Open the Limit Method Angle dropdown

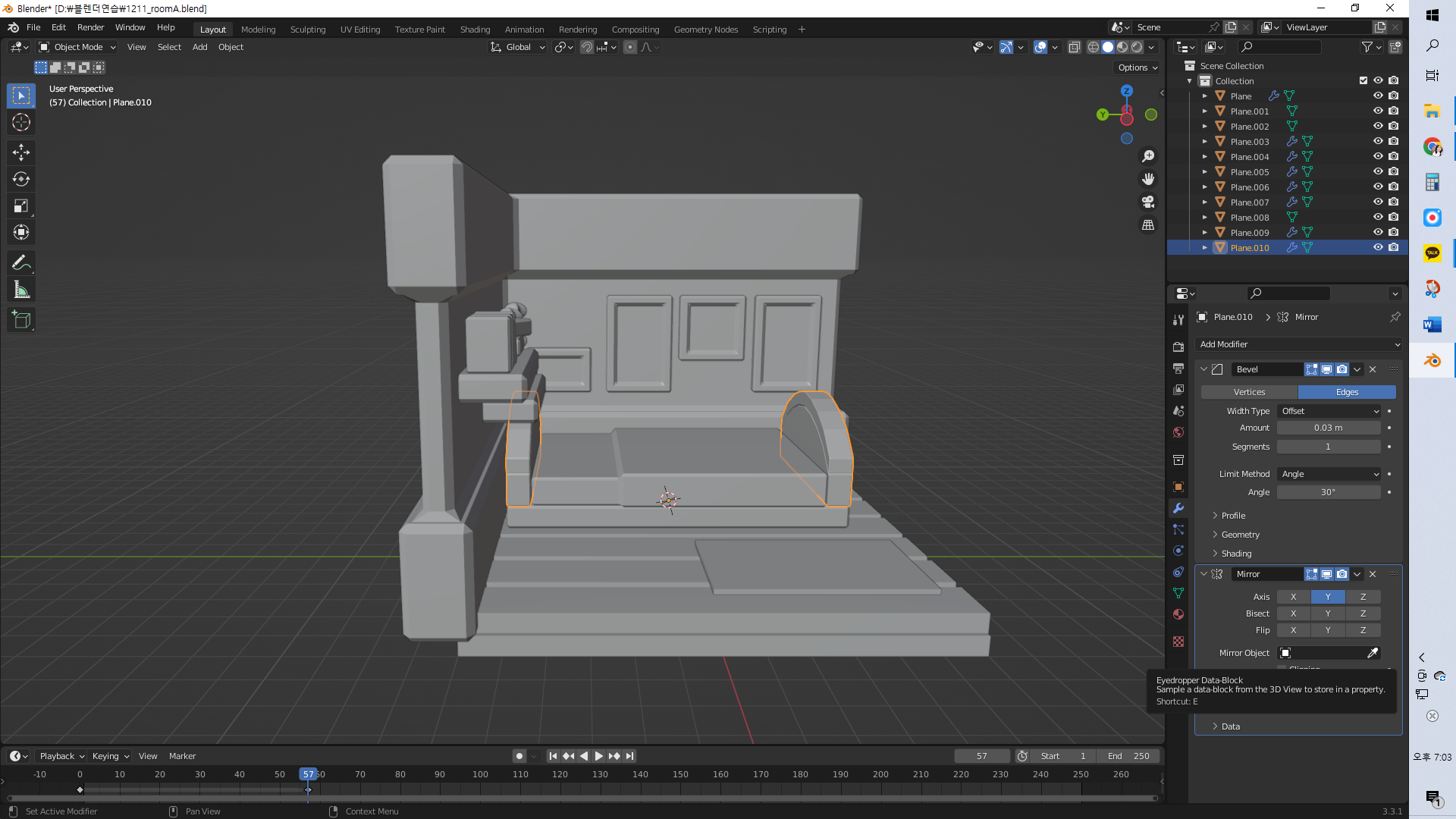coord(1329,474)
